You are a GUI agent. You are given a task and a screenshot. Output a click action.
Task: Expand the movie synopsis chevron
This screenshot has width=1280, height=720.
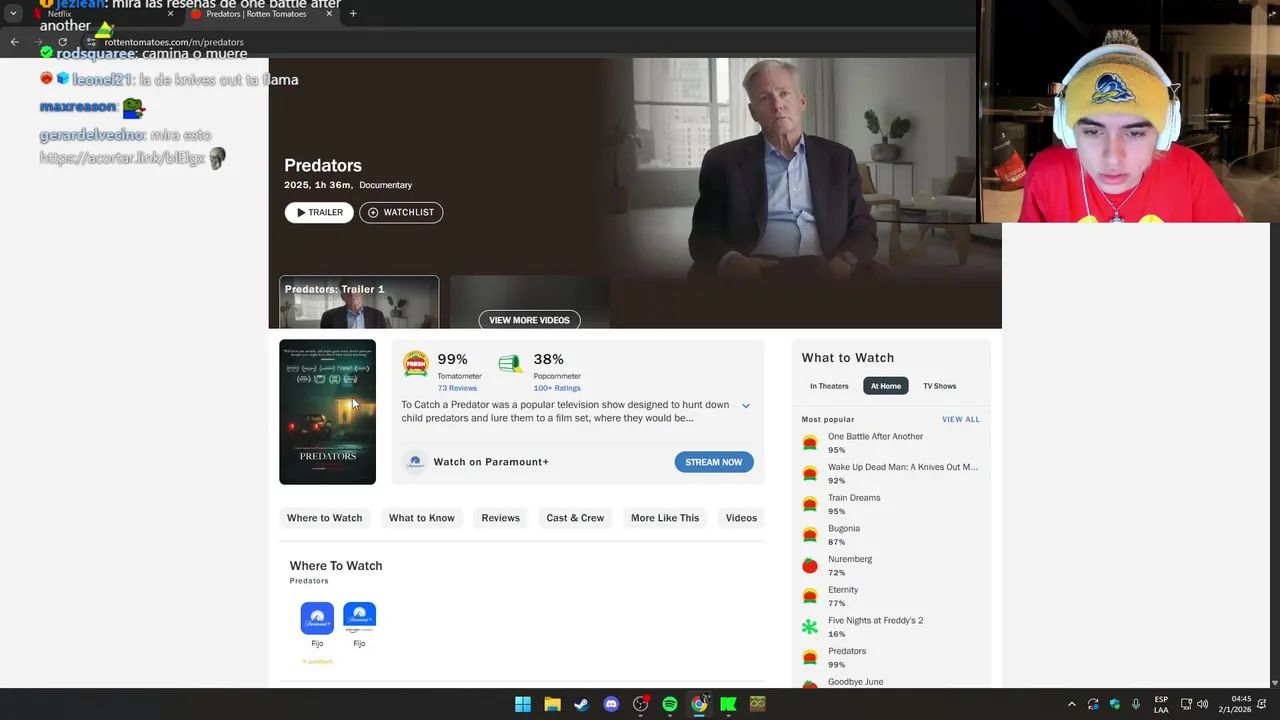pyautogui.click(x=746, y=406)
